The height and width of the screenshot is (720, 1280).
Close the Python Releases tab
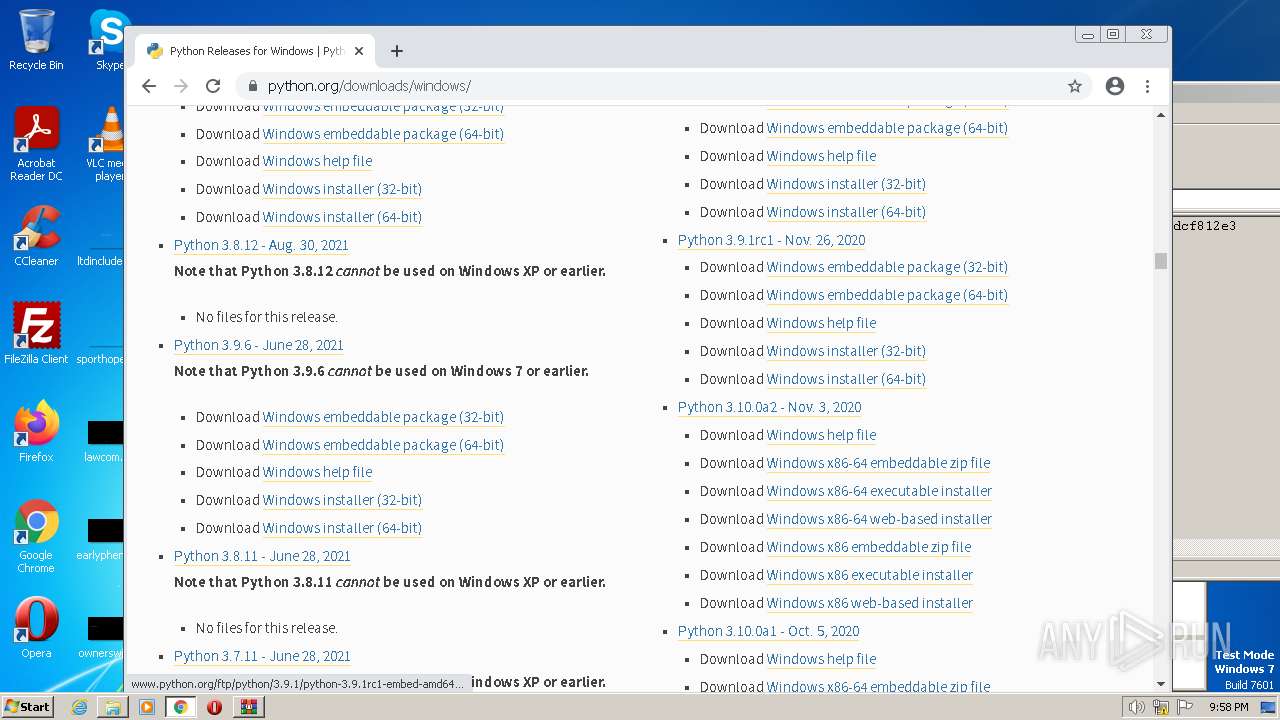point(359,51)
